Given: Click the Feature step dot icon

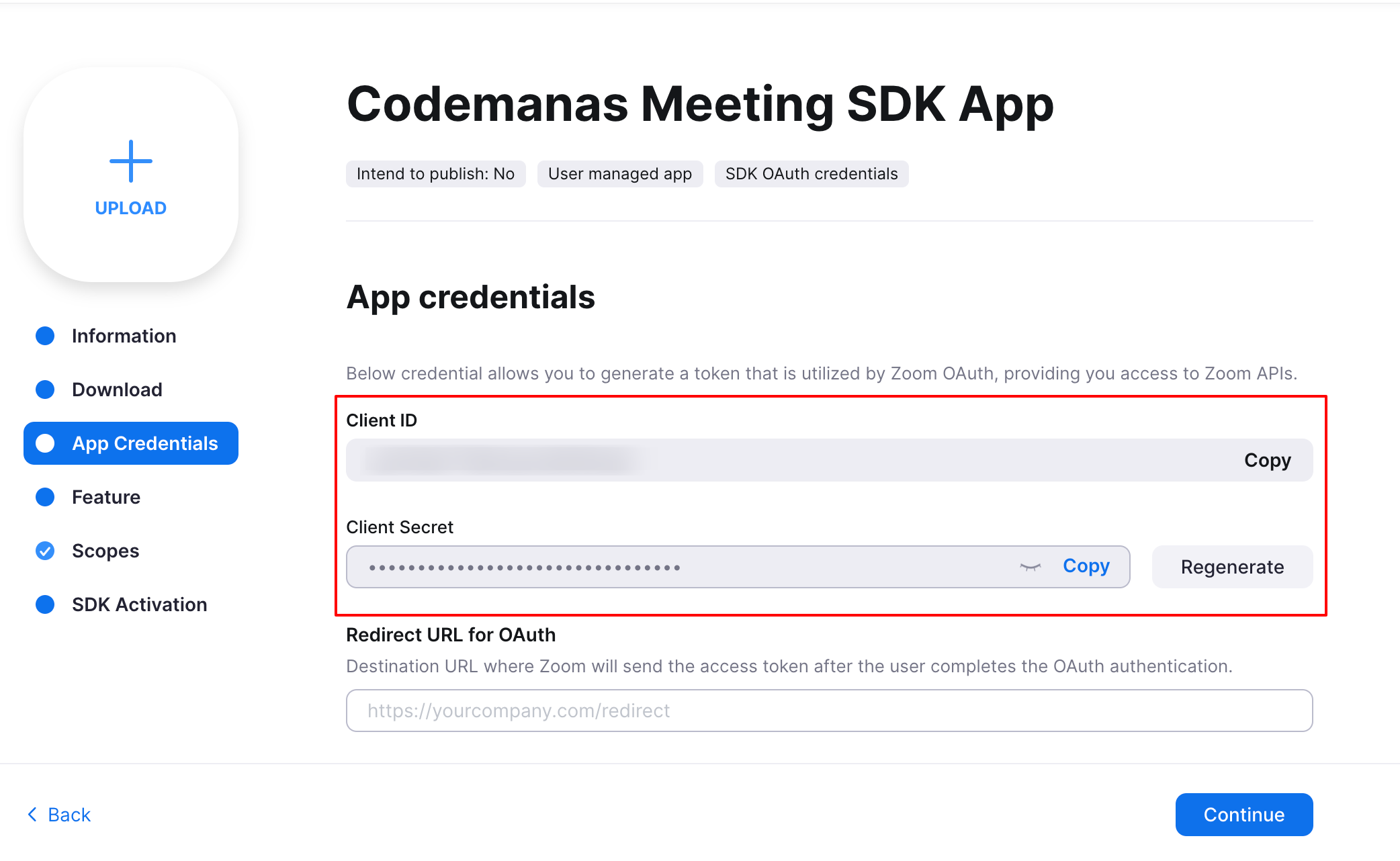Looking at the screenshot, I should (x=45, y=497).
